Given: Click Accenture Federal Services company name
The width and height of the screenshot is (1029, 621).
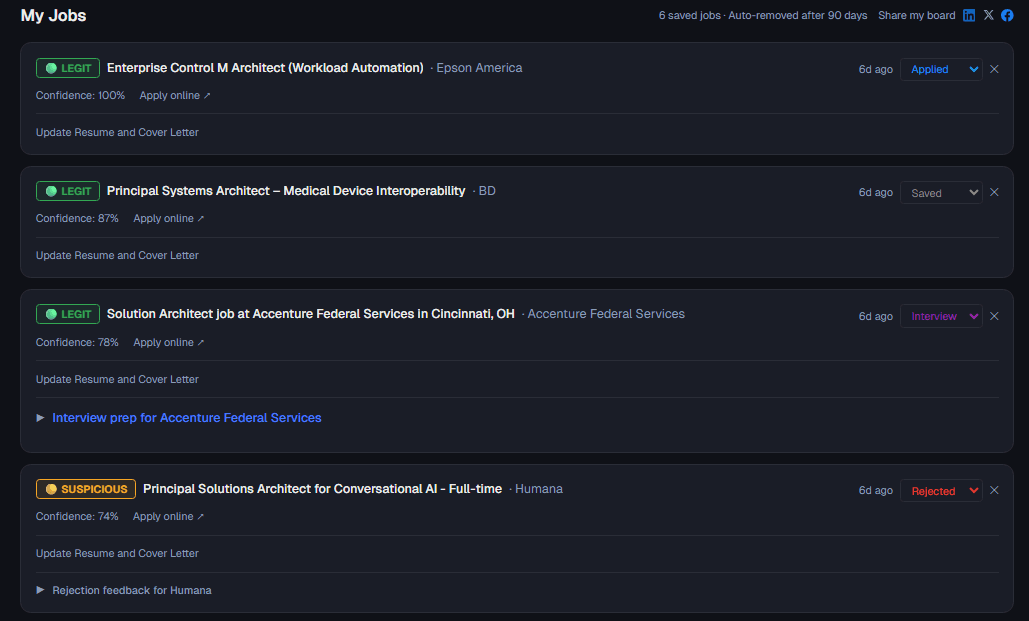Looking at the screenshot, I should coord(606,314).
